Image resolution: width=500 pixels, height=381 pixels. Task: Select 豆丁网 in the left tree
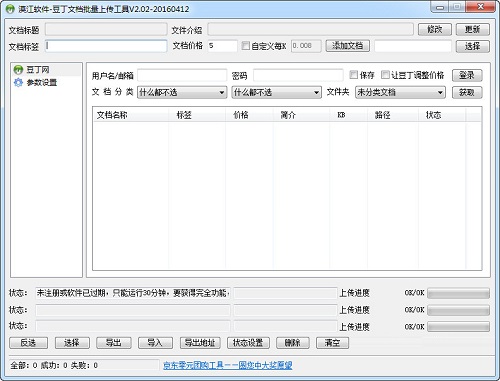click(38, 70)
